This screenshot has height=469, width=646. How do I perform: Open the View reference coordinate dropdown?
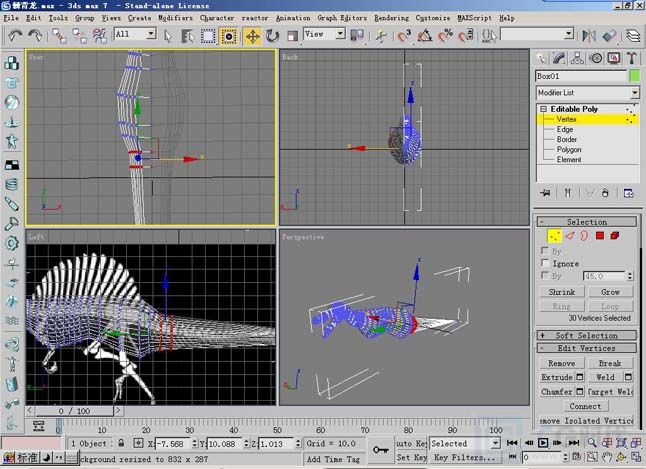coord(340,34)
